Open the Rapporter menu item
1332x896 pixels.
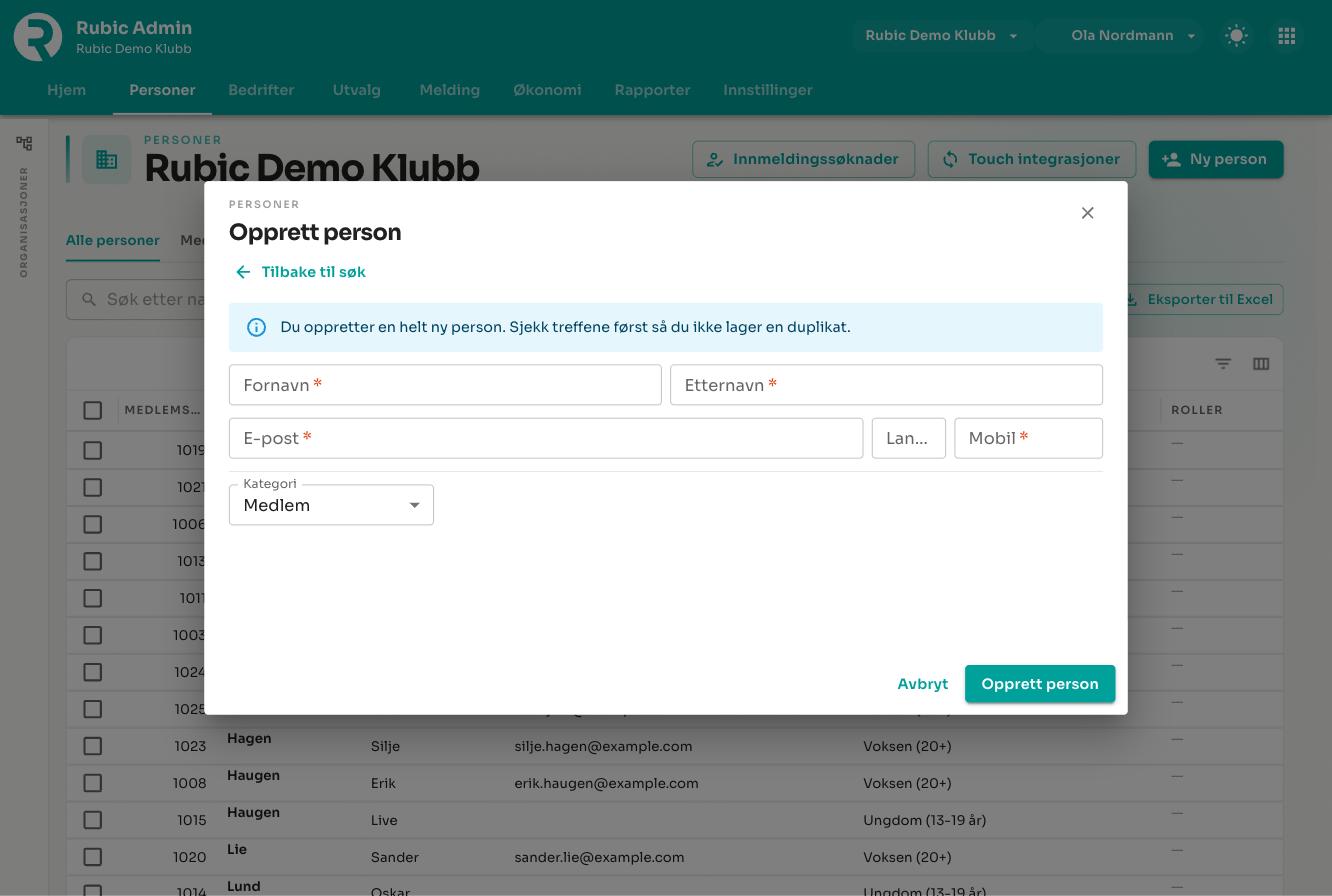pos(652,90)
